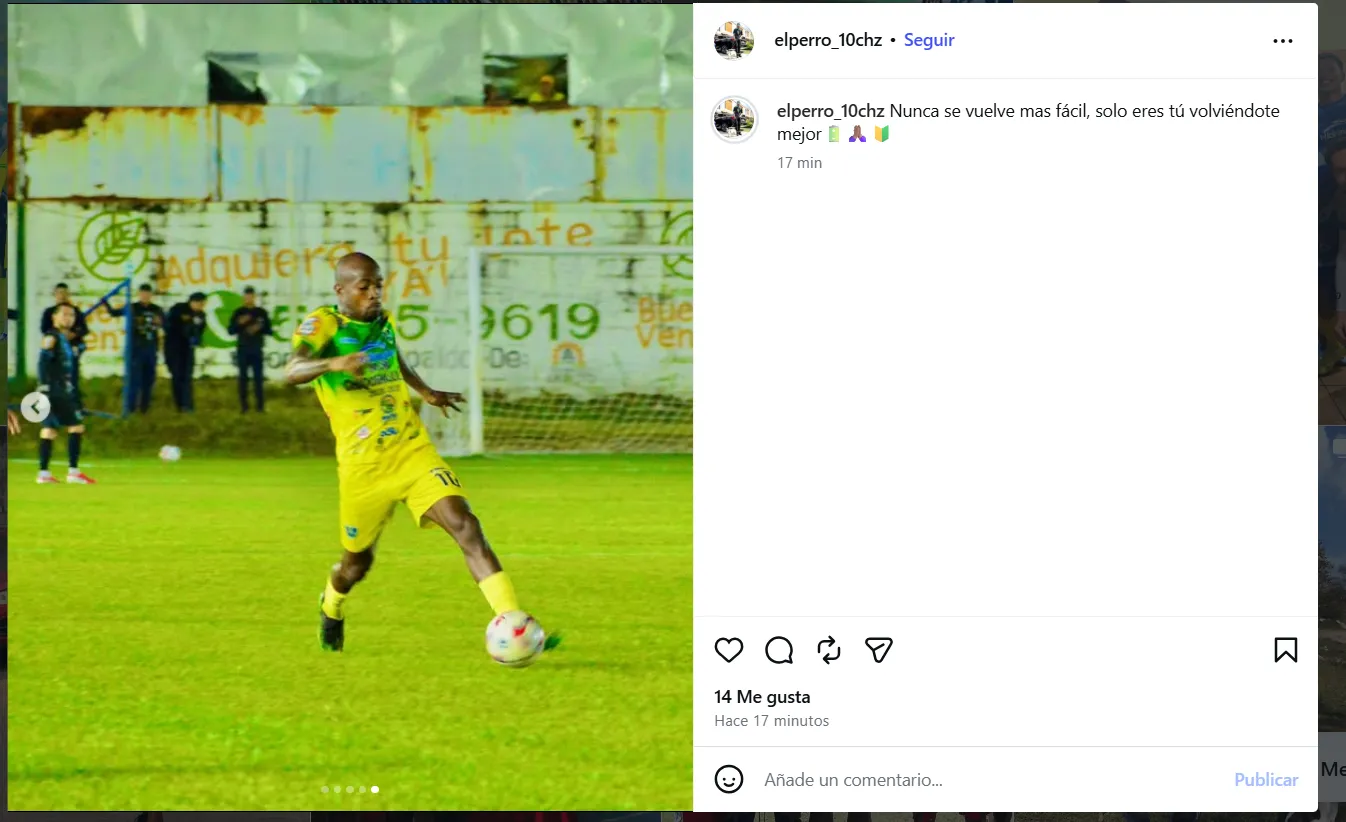Open elperro_10chz profile picture in header
This screenshot has width=1346, height=822.
[734, 41]
